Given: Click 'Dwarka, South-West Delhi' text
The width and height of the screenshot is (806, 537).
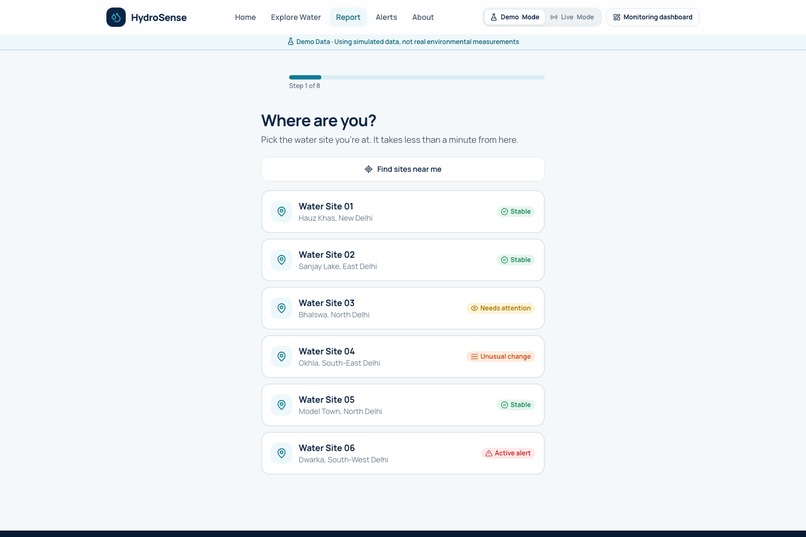Looking at the screenshot, I should click(343, 459).
